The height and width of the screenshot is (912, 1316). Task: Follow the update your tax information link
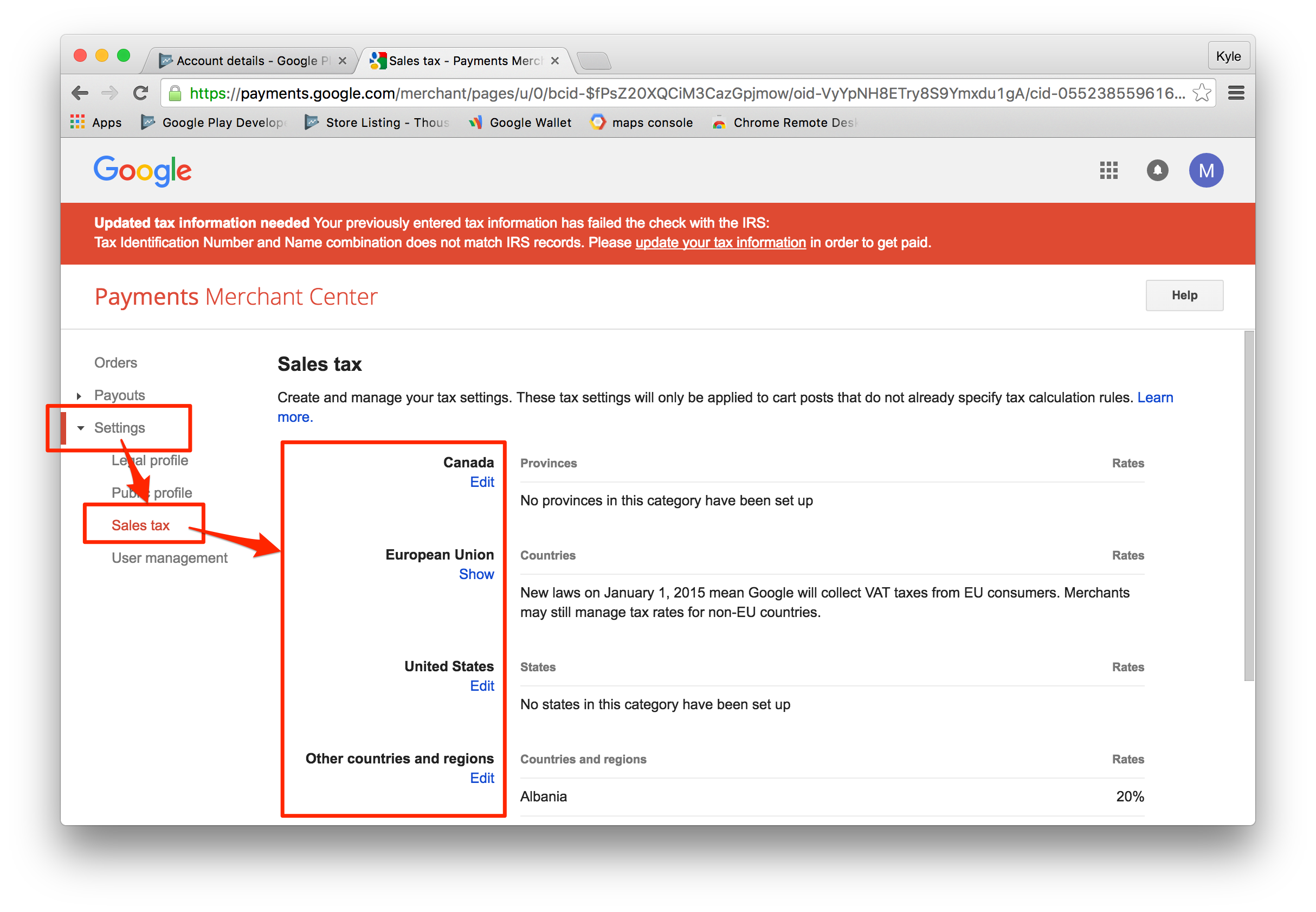point(720,243)
